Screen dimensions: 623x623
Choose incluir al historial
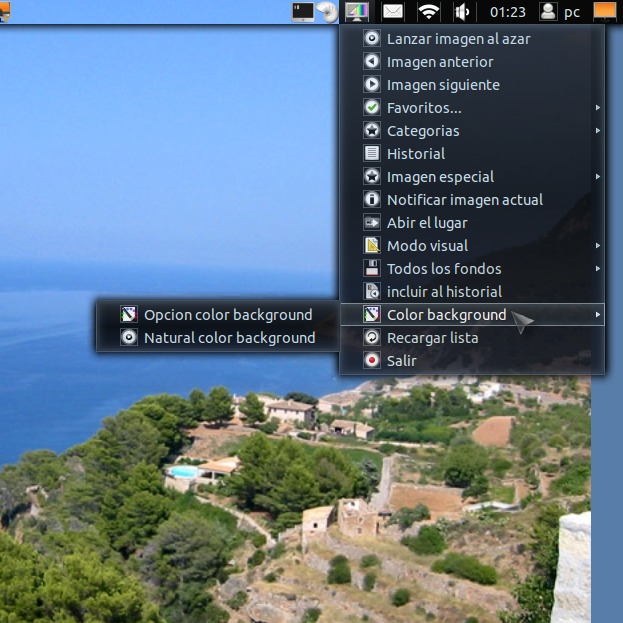pyautogui.click(x=472, y=292)
